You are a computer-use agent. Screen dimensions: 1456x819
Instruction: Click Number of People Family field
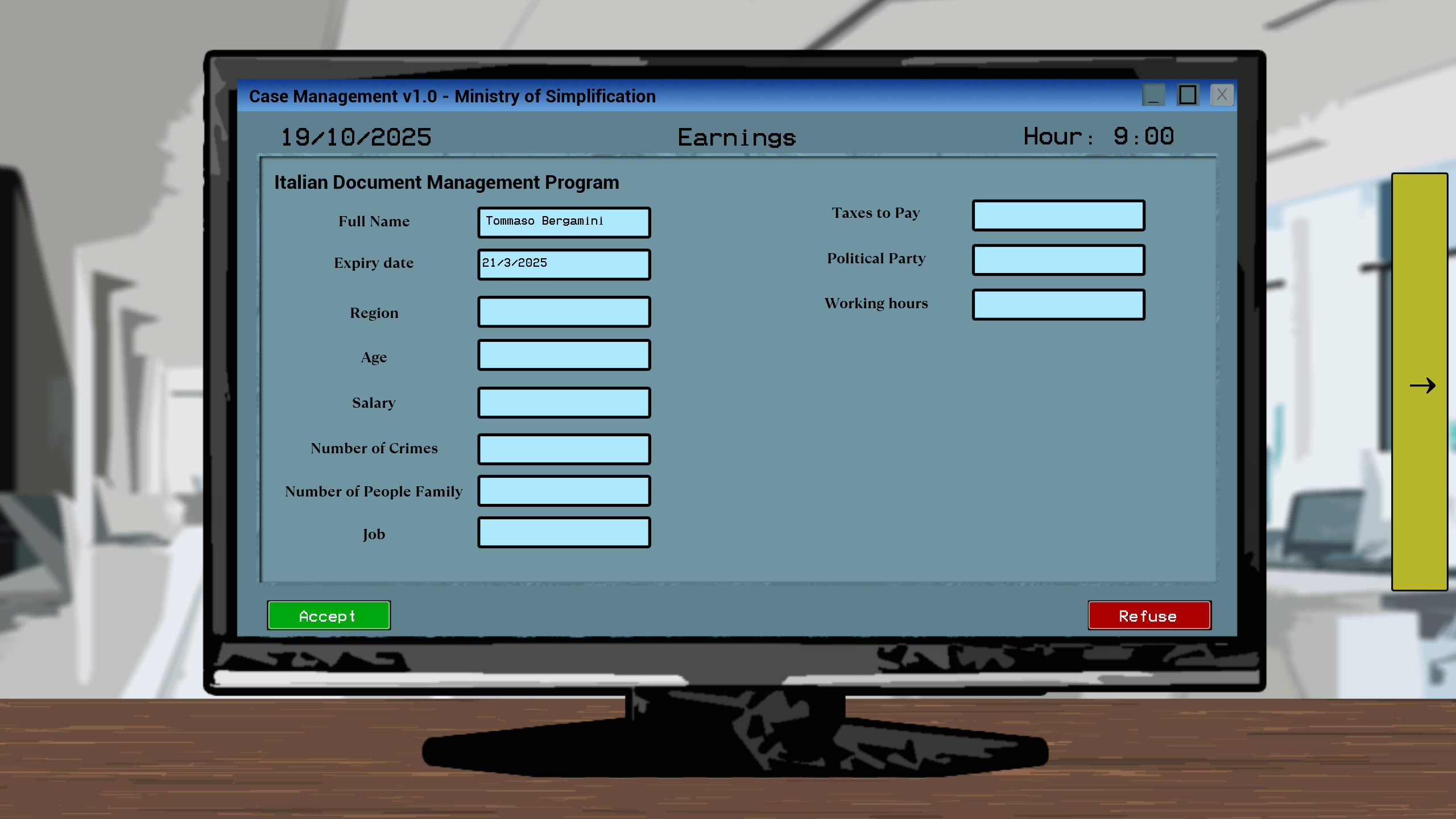(564, 491)
